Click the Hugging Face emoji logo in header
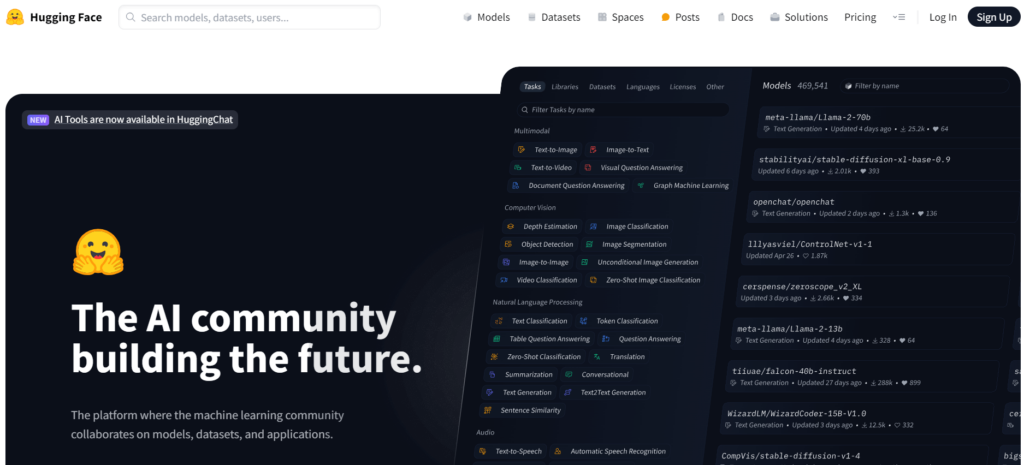The width and height of the screenshot is (1024, 465). (x=15, y=18)
